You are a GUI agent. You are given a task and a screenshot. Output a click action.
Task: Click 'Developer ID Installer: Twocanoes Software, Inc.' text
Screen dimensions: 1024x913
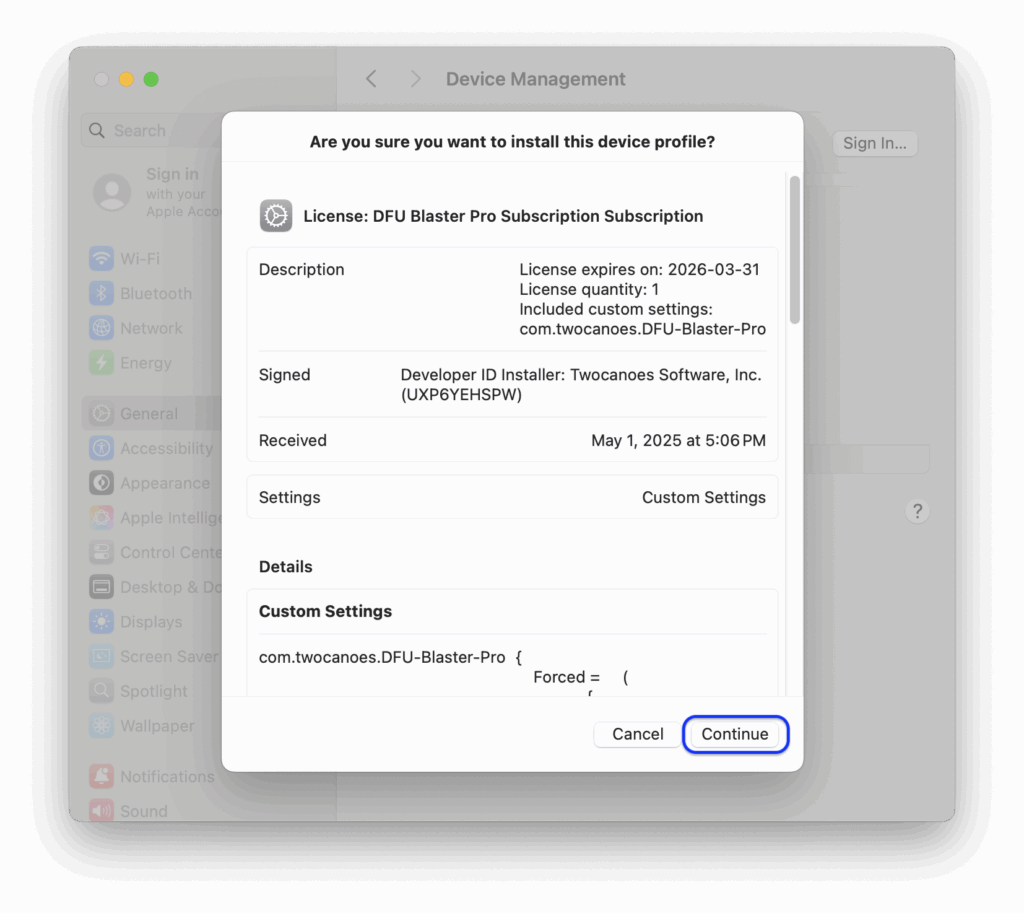[x=581, y=375]
